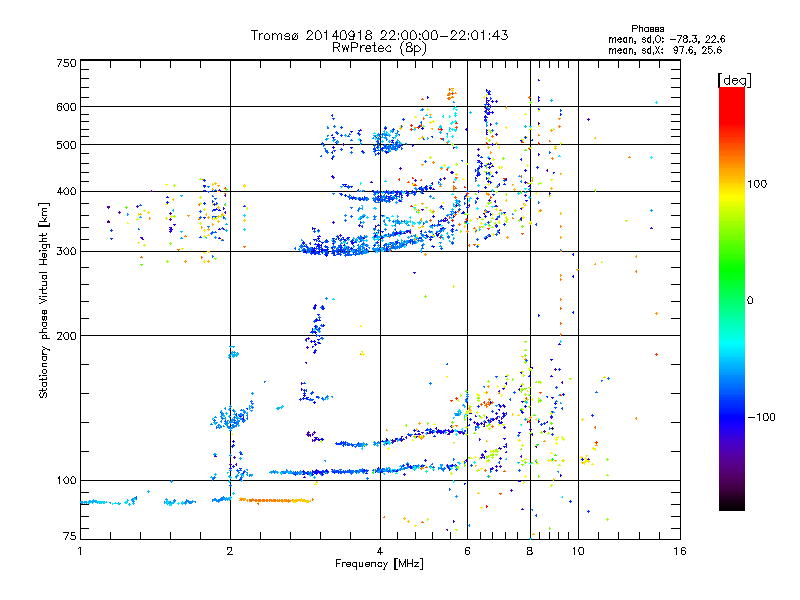Click the 'Frequency [MHz]' axis title
Viewport: 800px width, 600px height.
pyautogui.click(x=379, y=564)
